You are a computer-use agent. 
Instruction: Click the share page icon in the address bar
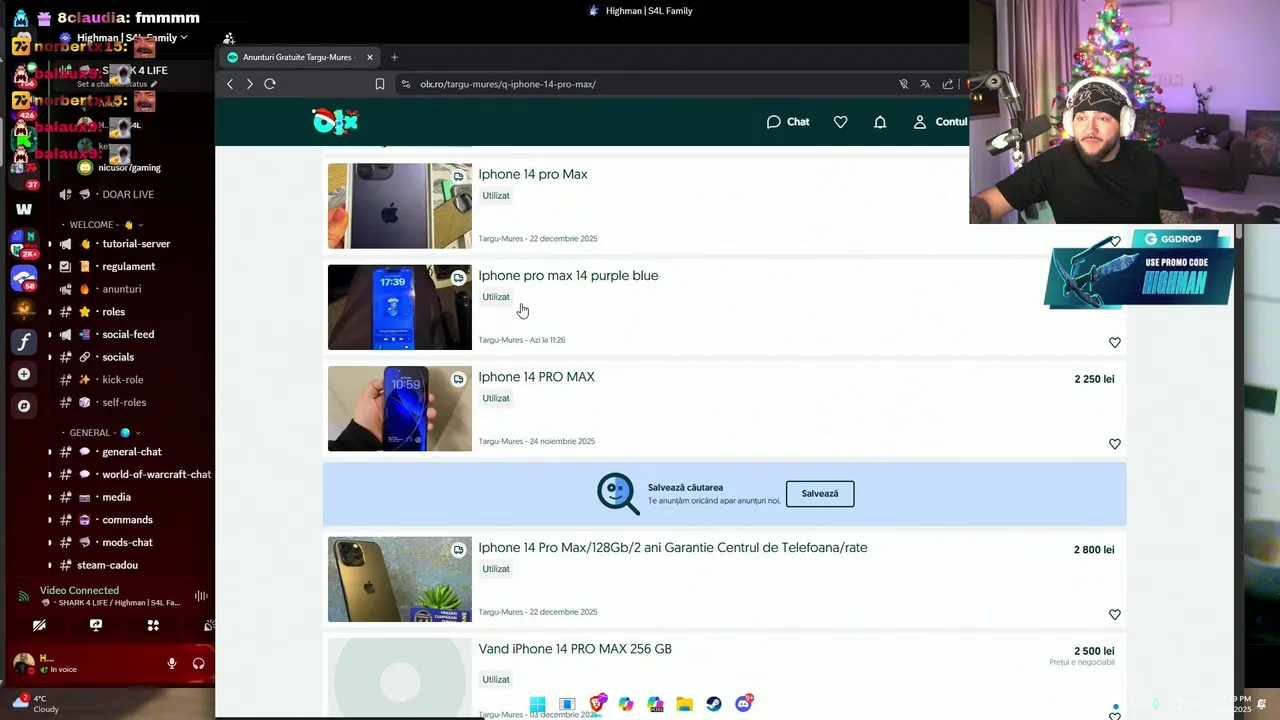click(947, 84)
